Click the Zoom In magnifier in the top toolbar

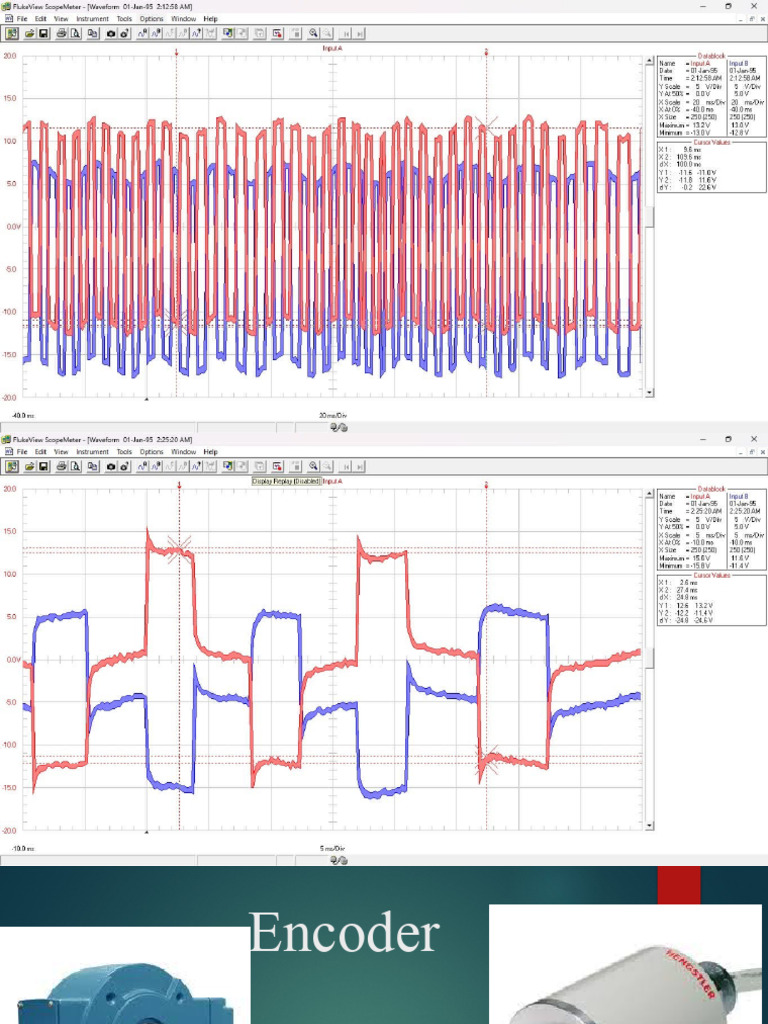(x=313, y=33)
